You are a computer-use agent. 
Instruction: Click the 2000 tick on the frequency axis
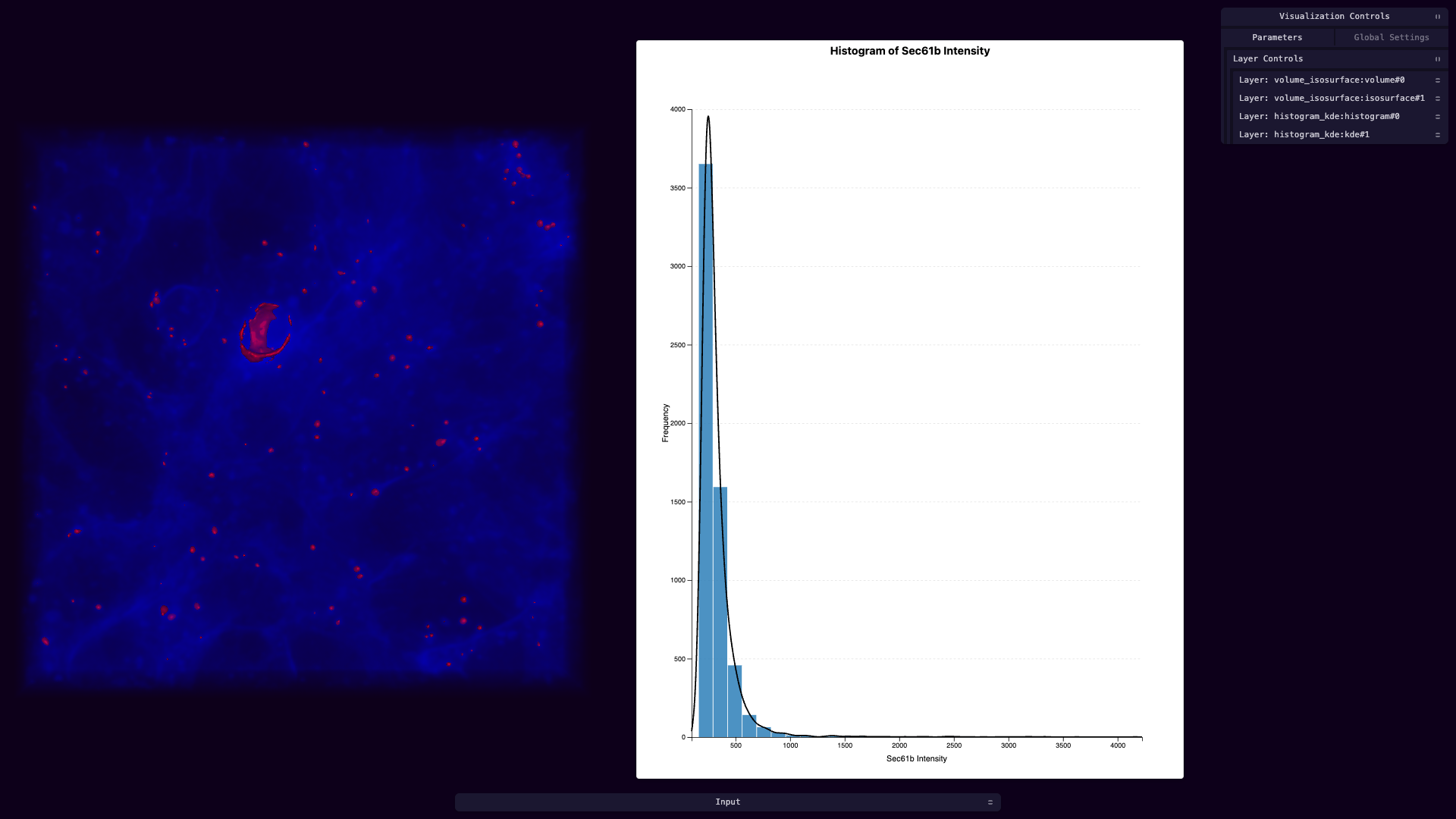click(677, 424)
